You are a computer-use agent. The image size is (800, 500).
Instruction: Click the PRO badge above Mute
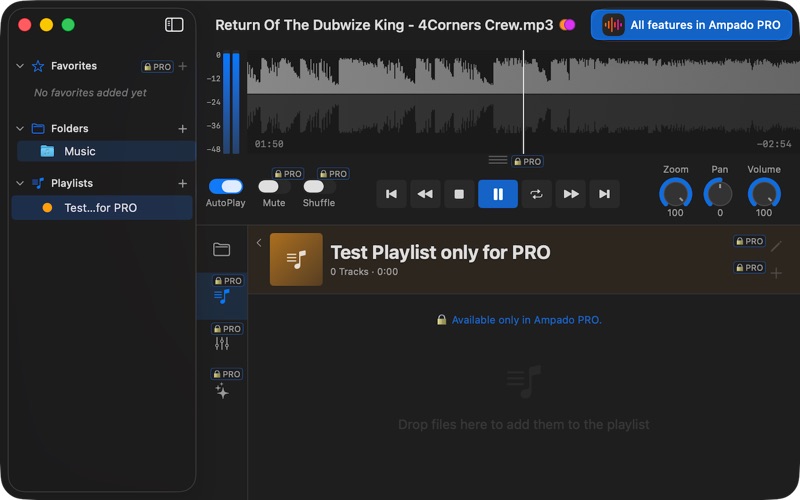point(288,173)
